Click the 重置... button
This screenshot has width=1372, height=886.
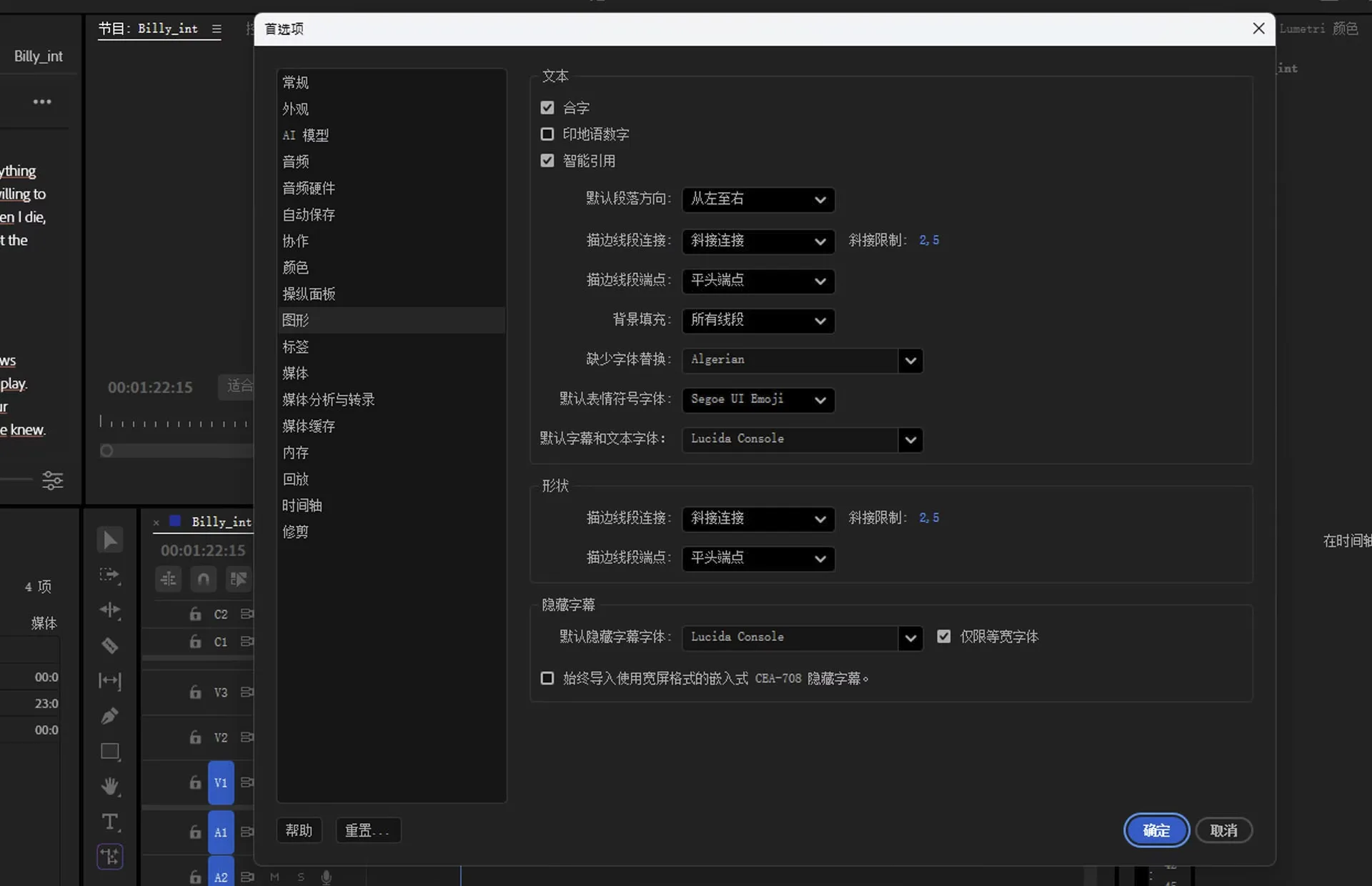click(x=367, y=830)
